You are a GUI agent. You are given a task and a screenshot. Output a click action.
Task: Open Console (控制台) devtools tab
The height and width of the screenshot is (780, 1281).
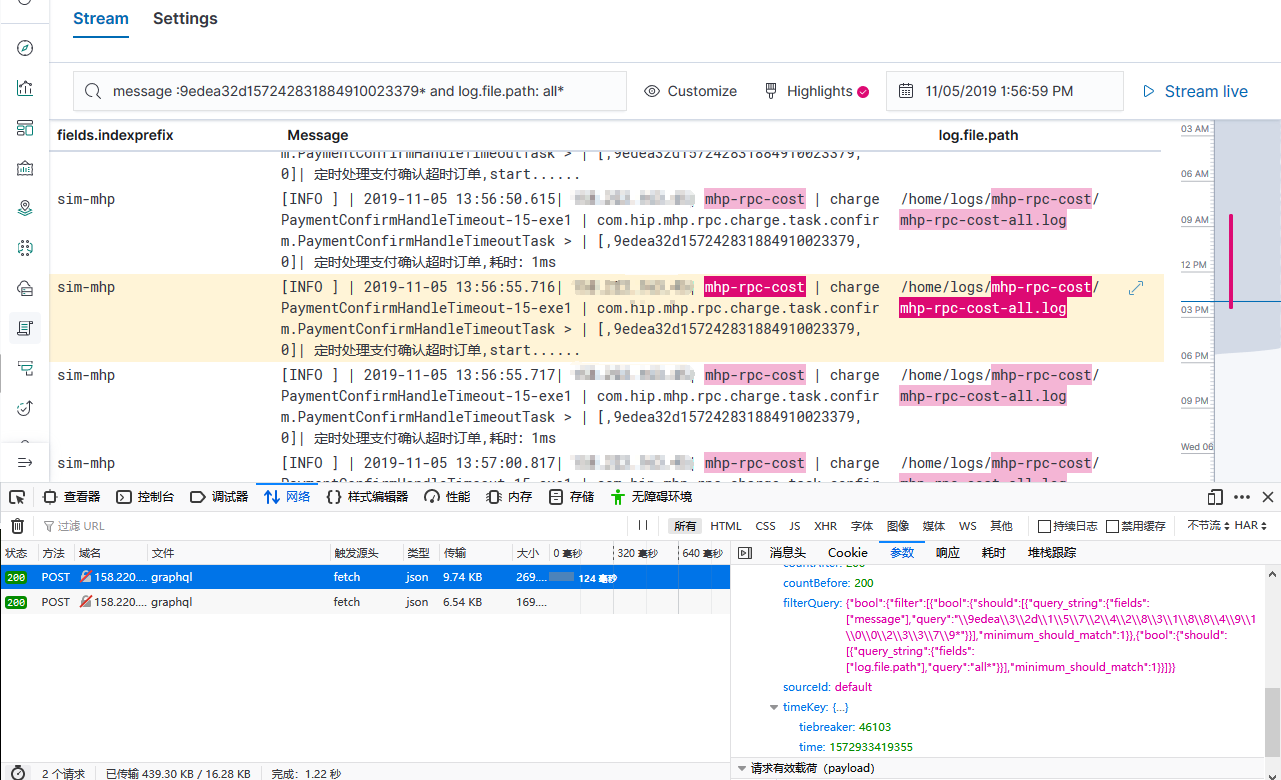click(x=145, y=497)
